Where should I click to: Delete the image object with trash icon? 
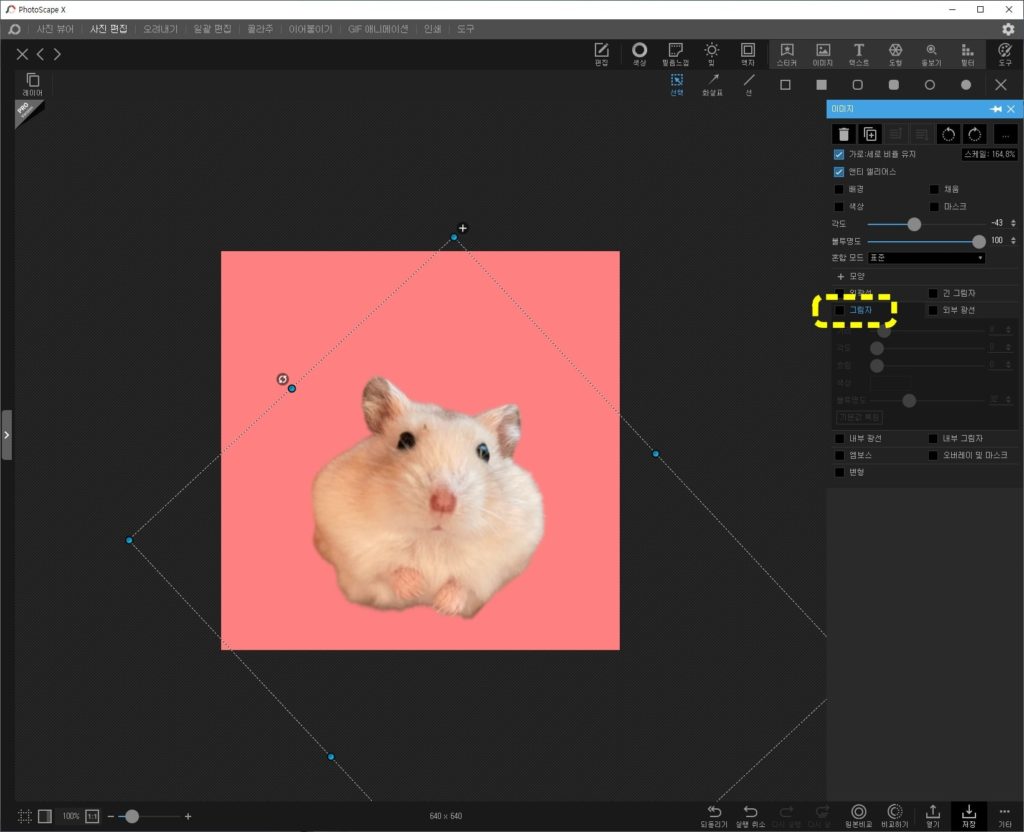pos(844,134)
